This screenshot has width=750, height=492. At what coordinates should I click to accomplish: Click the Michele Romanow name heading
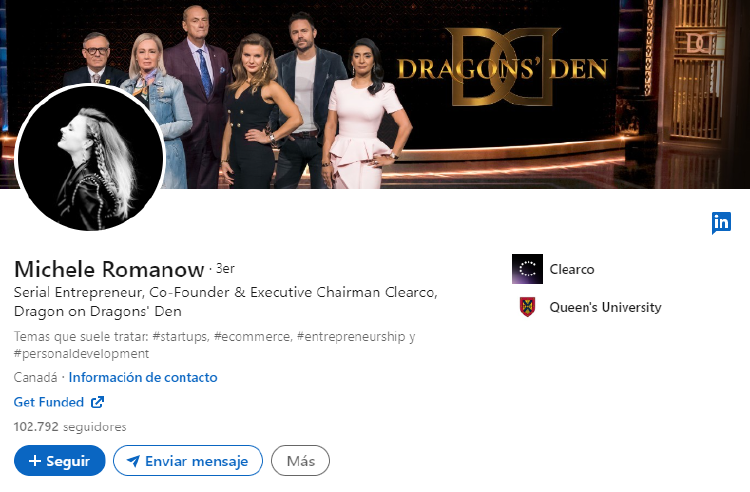(109, 269)
